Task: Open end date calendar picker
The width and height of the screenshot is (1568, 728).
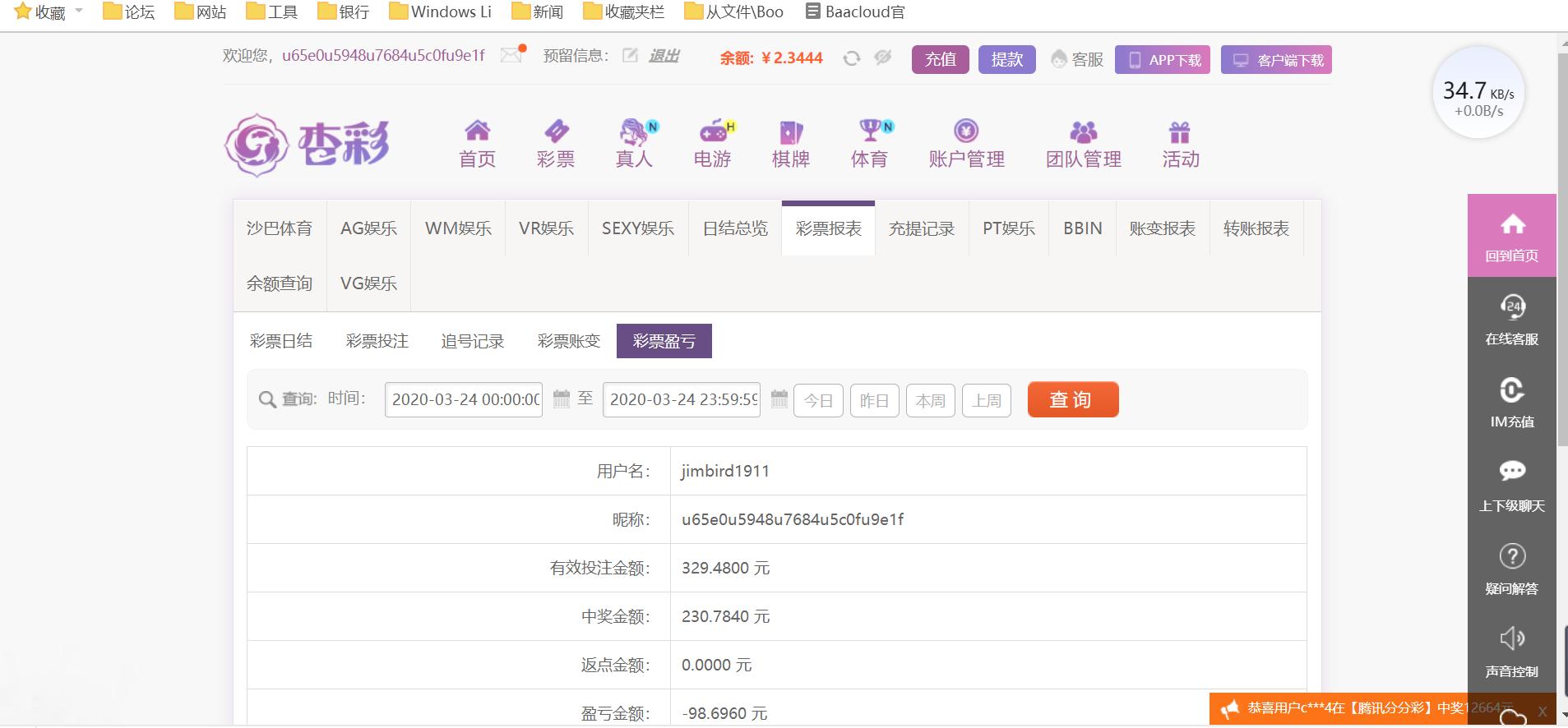Action: coord(779,399)
